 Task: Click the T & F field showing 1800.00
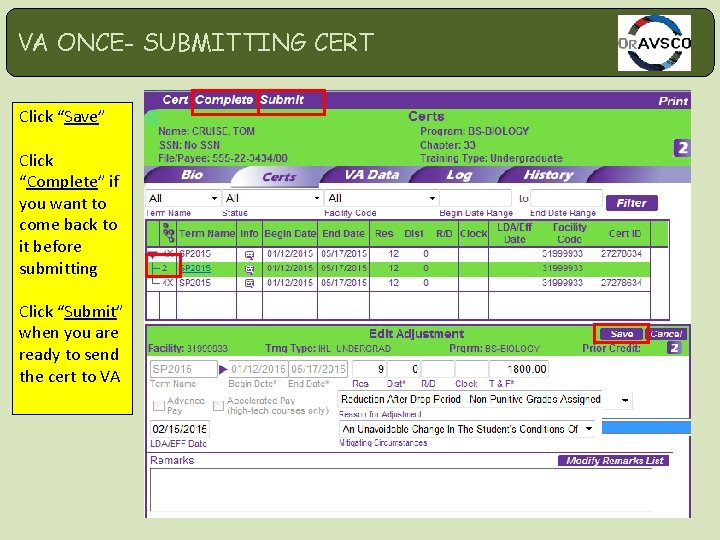519,369
